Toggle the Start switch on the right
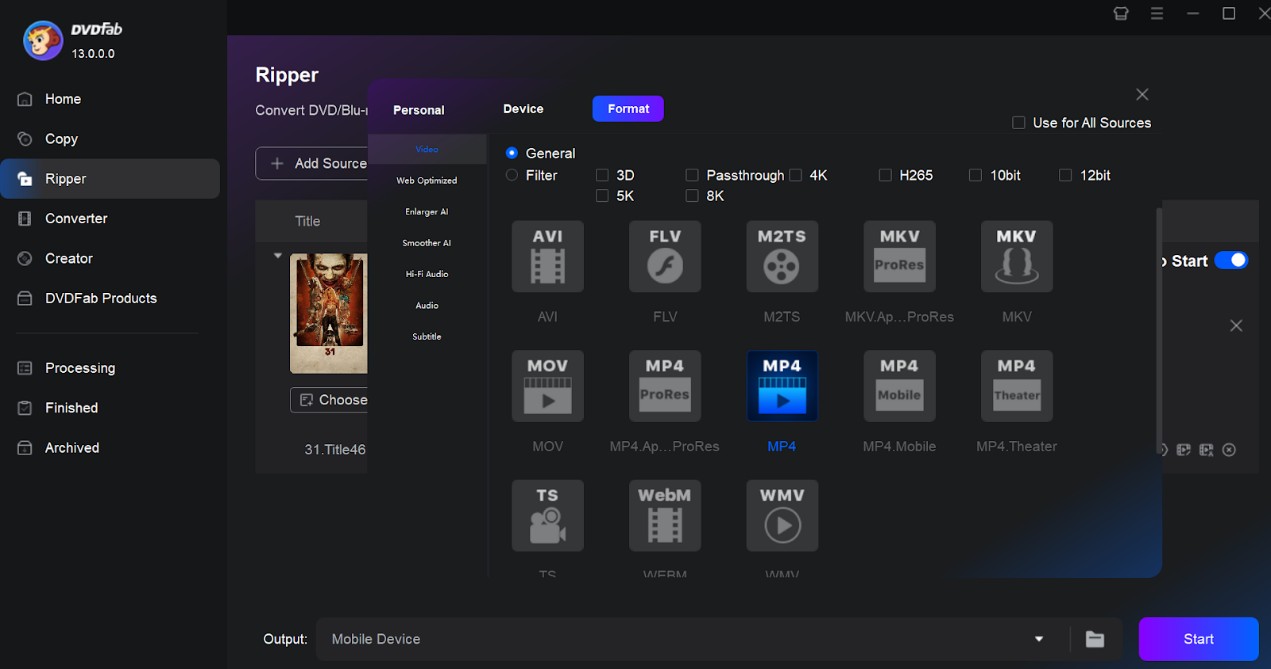Viewport: 1271px width, 669px height. 1232,260
